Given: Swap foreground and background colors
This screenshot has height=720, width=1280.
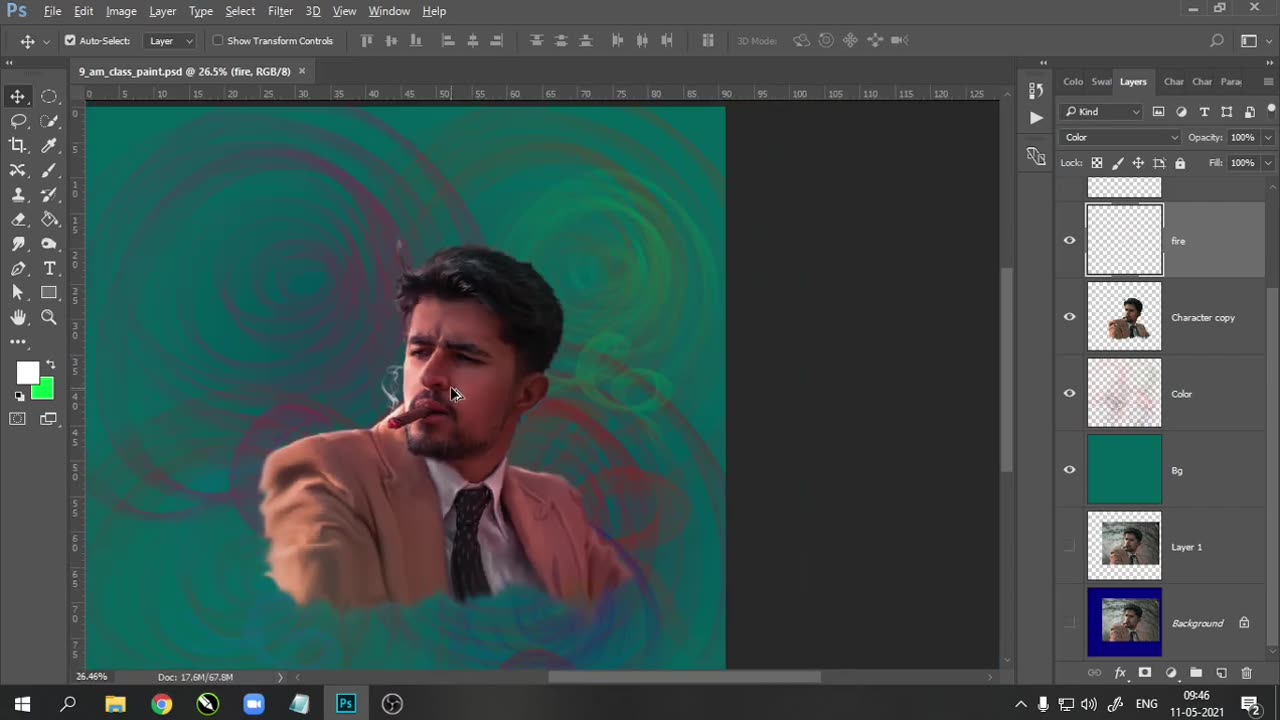Looking at the screenshot, I should click(51, 365).
